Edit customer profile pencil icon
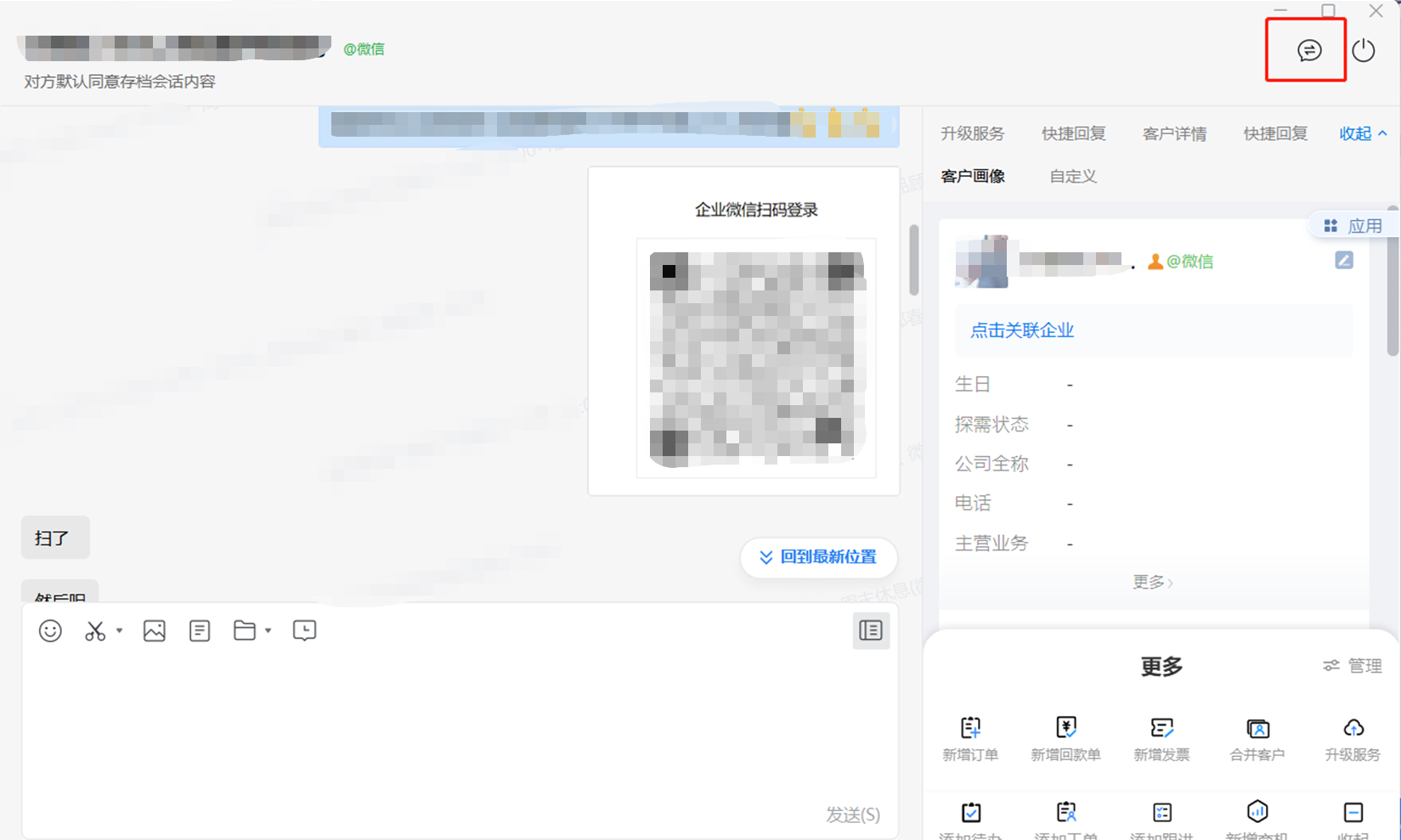The image size is (1401, 840). 1343,260
